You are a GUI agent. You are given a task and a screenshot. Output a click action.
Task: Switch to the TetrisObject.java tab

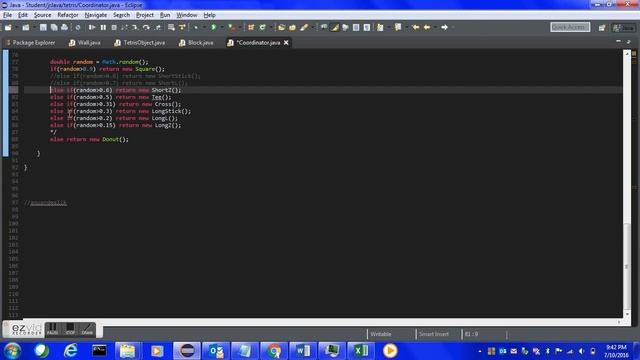140,42
